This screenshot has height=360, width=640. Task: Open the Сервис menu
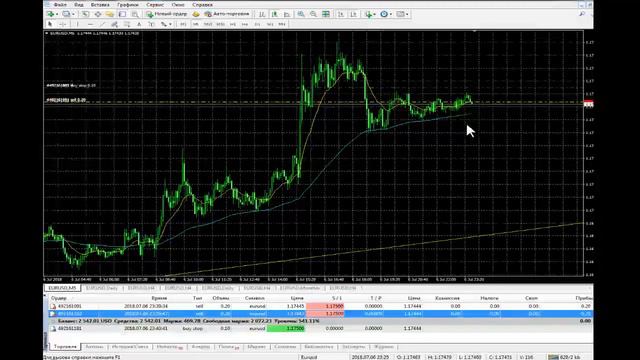pyautogui.click(x=155, y=4)
